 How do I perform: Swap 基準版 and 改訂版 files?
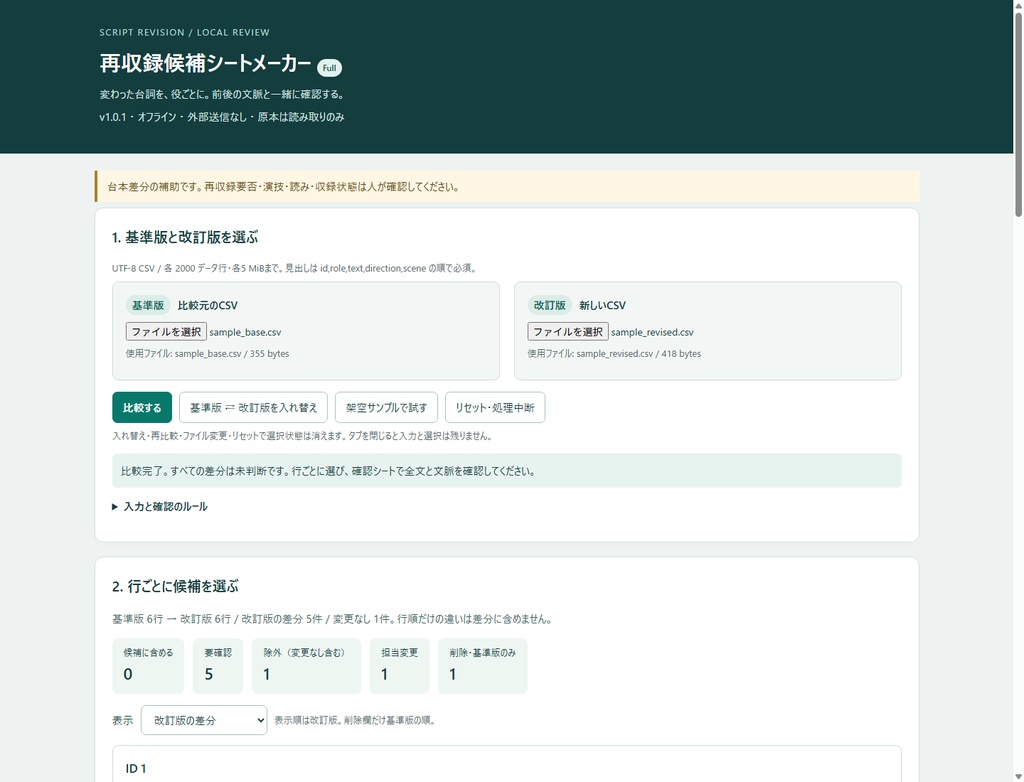253,408
